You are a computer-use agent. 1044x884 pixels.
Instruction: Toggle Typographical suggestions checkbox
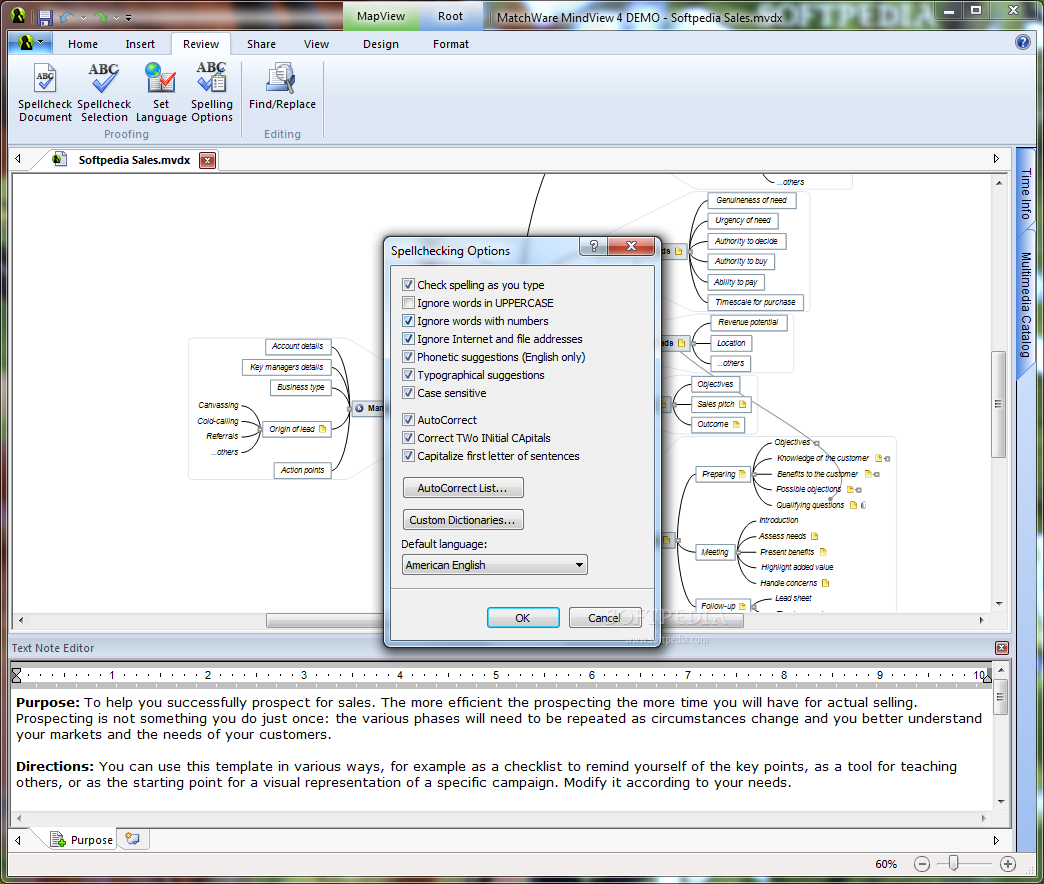(x=409, y=374)
